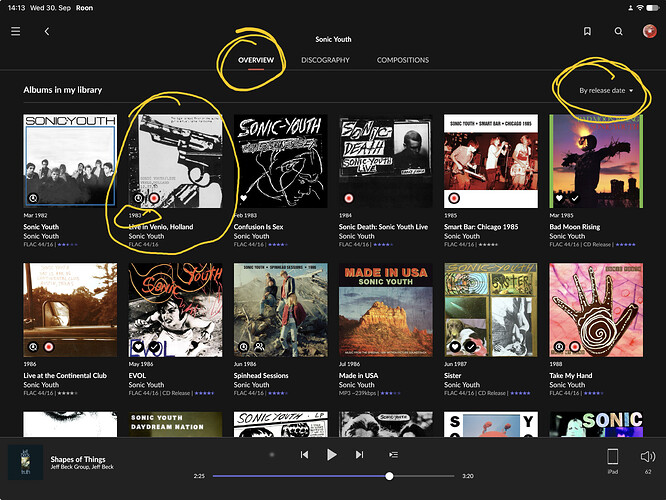The width and height of the screenshot is (666, 500).
Task: Click the checkmark badge on EVOL cover
Action: point(154,347)
